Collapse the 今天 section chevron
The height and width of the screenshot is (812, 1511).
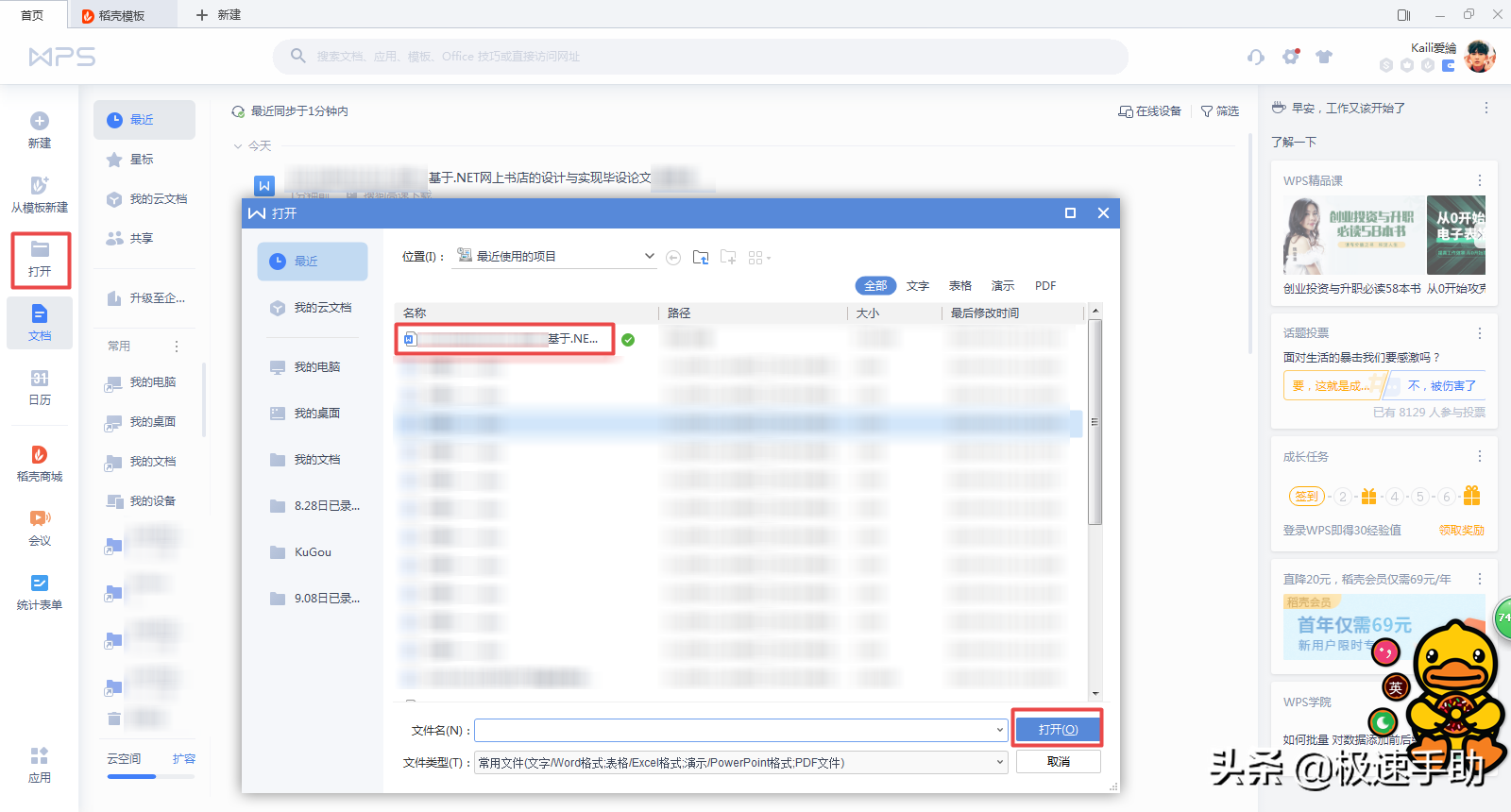[238, 146]
